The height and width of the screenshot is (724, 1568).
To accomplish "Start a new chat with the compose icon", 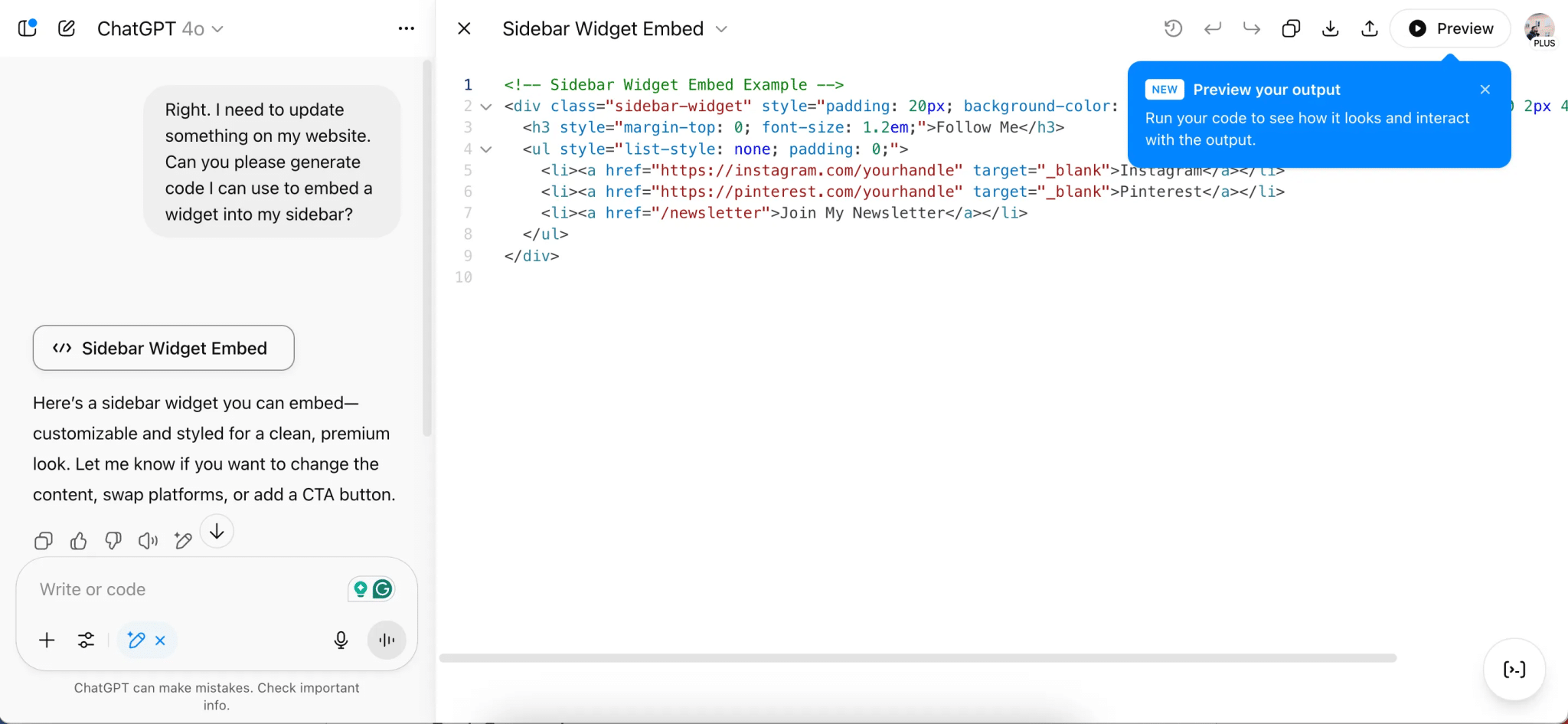I will 67,28.
